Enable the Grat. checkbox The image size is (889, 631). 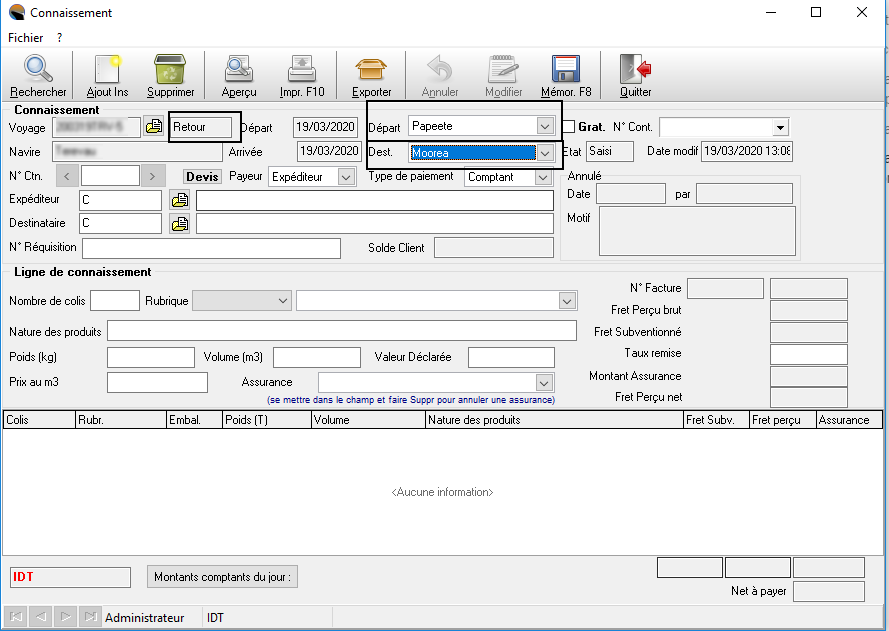tap(569, 127)
